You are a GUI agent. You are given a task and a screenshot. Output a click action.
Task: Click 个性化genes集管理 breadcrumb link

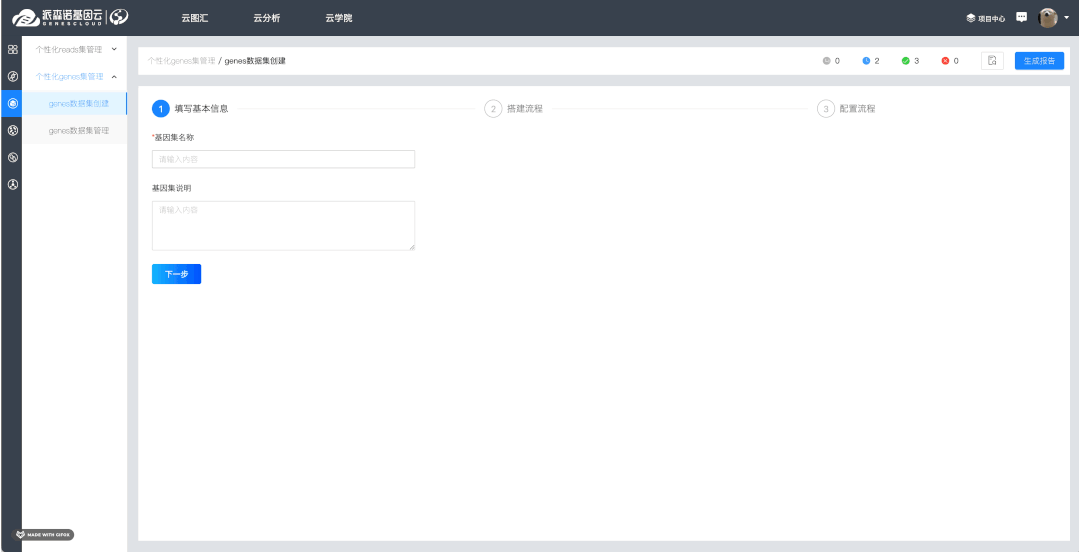(x=182, y=61)
